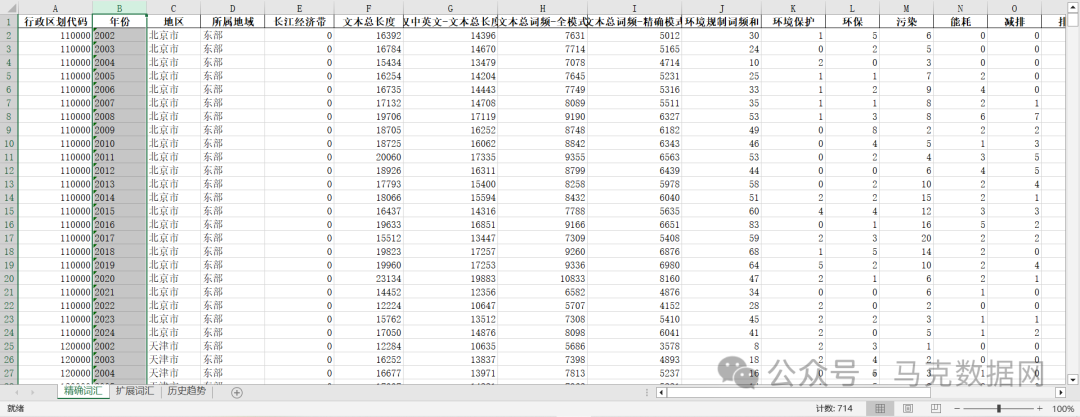The width and height of the screenshot is (1080, 417).
Task: Select row 25 header number
Action: (x=8, y=346)
